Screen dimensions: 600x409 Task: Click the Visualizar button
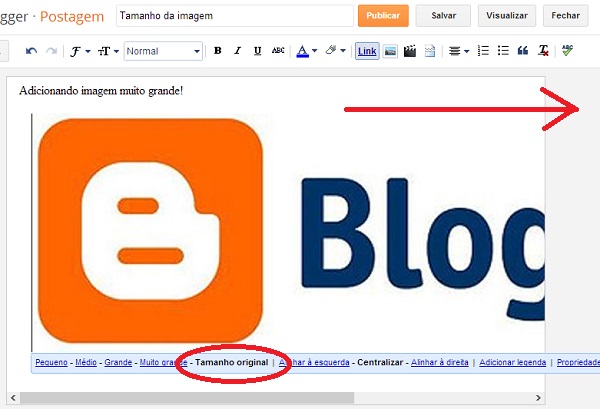click(507, 16)
